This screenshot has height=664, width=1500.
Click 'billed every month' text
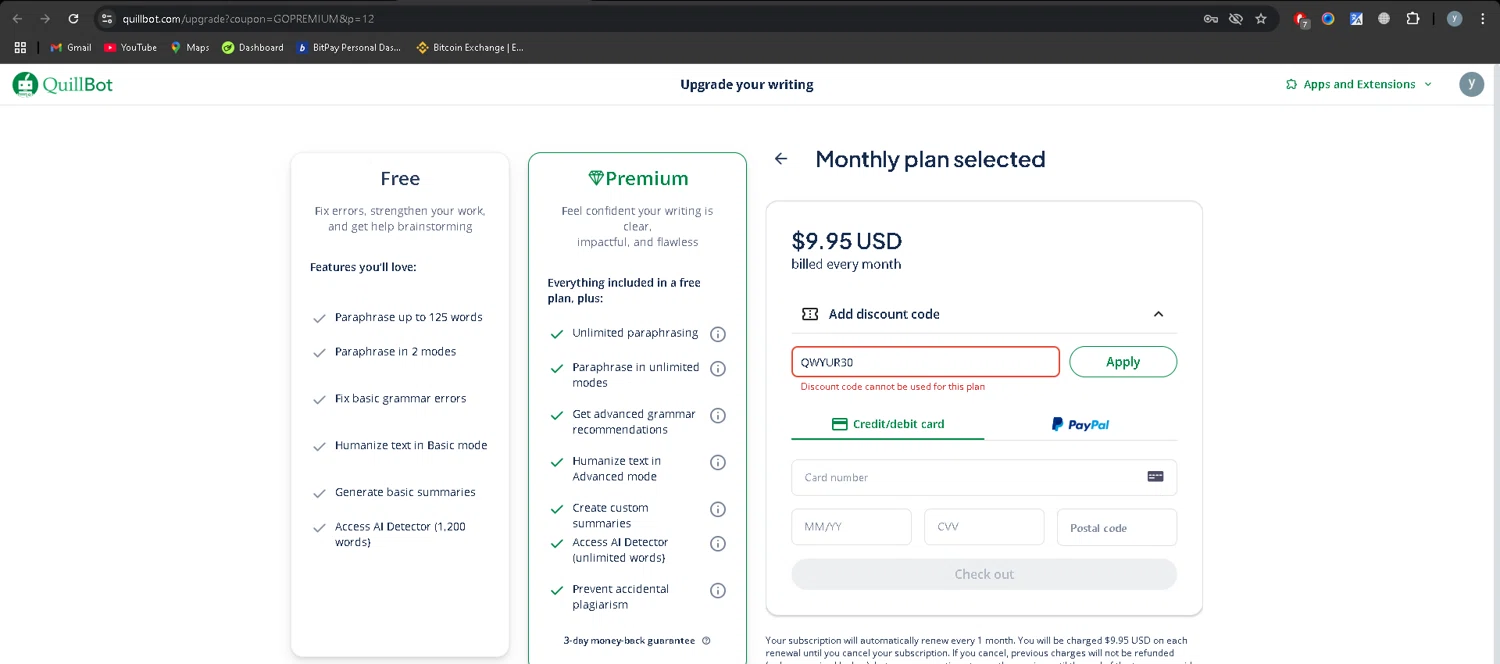coord(846,264)
